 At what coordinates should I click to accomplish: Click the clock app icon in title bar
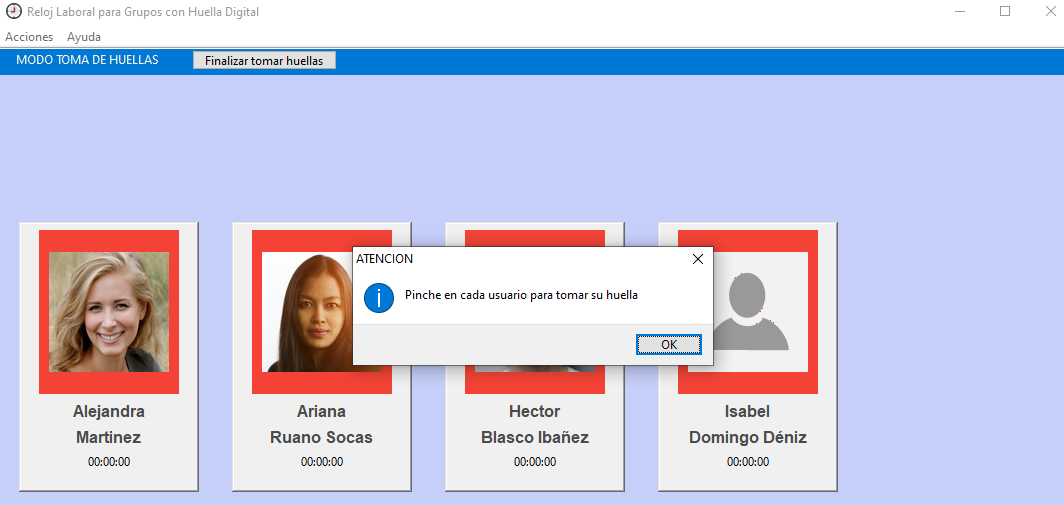(x=13, y=12)
